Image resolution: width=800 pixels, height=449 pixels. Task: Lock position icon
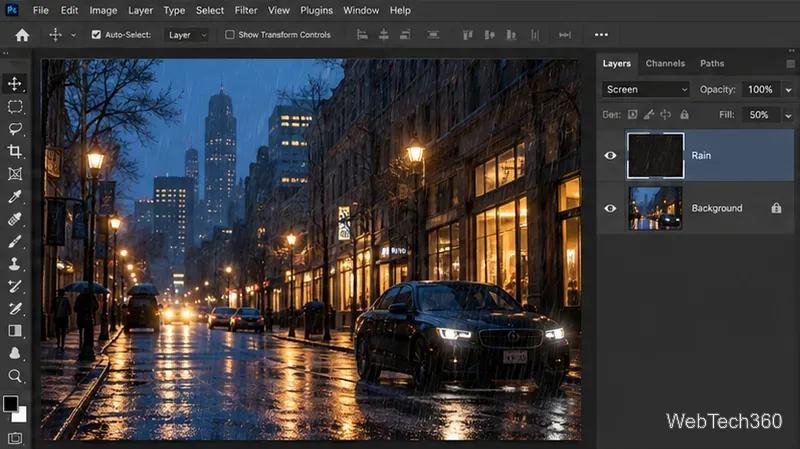pyautogui.click(x=666, y=114)
